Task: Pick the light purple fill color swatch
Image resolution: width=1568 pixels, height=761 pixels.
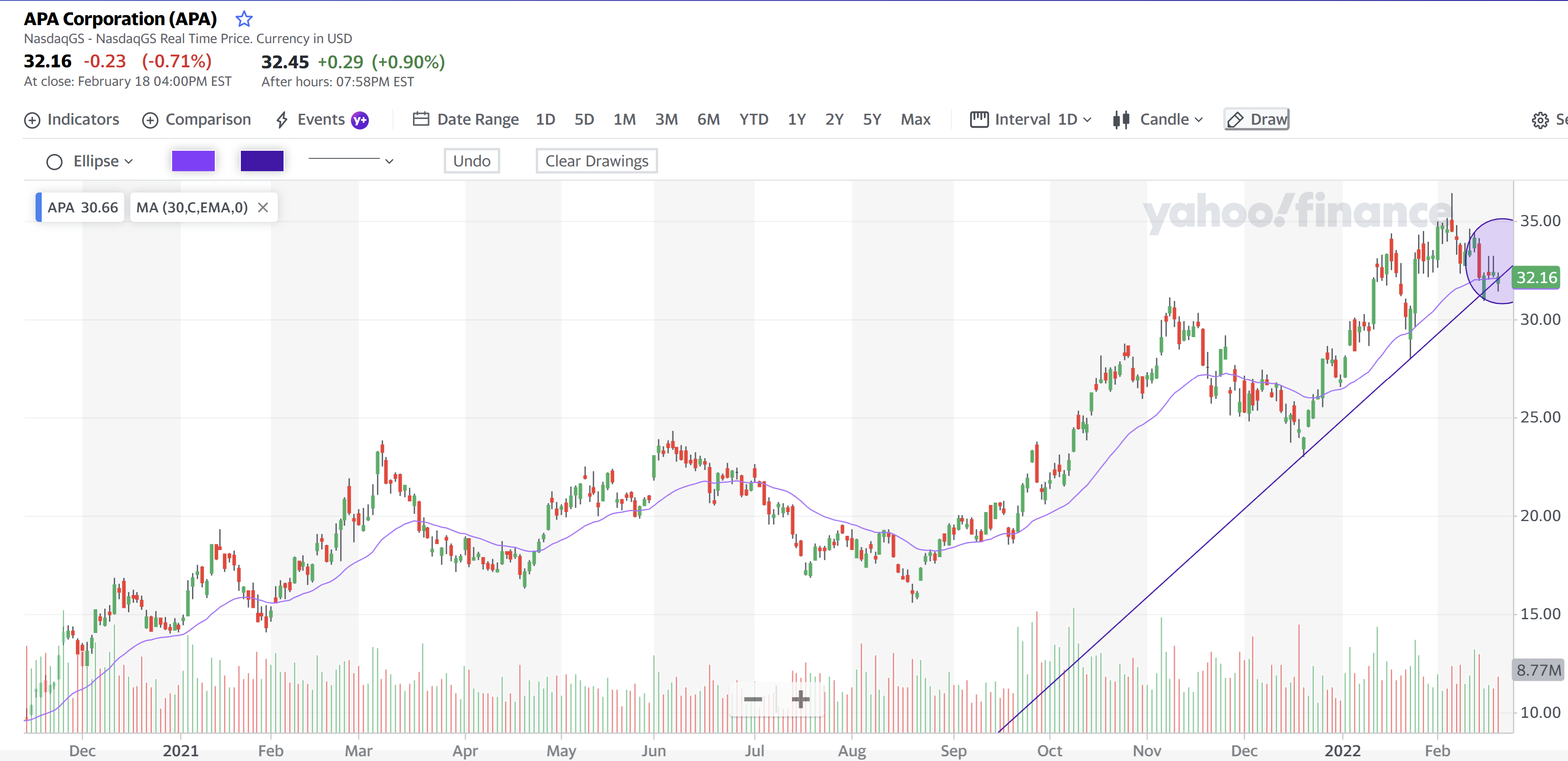Action: (193, 161)
